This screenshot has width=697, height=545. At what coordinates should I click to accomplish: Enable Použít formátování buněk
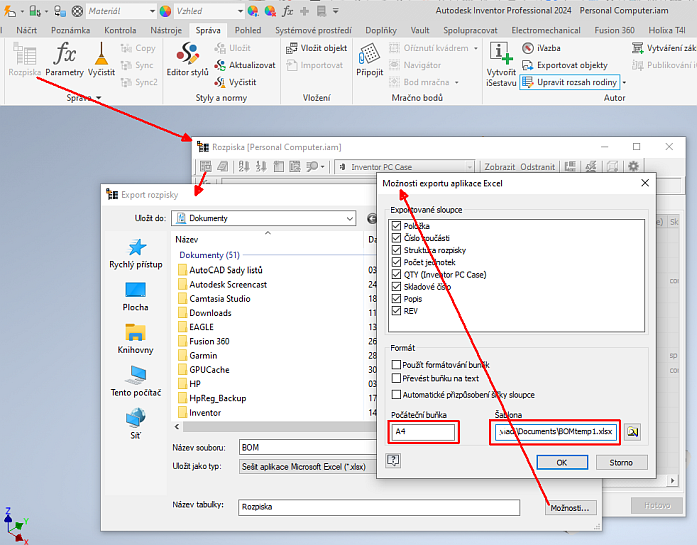397,366
